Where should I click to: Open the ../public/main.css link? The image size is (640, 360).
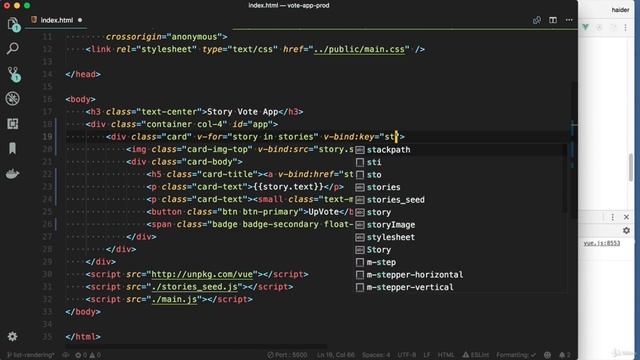(x=360, y=49)
